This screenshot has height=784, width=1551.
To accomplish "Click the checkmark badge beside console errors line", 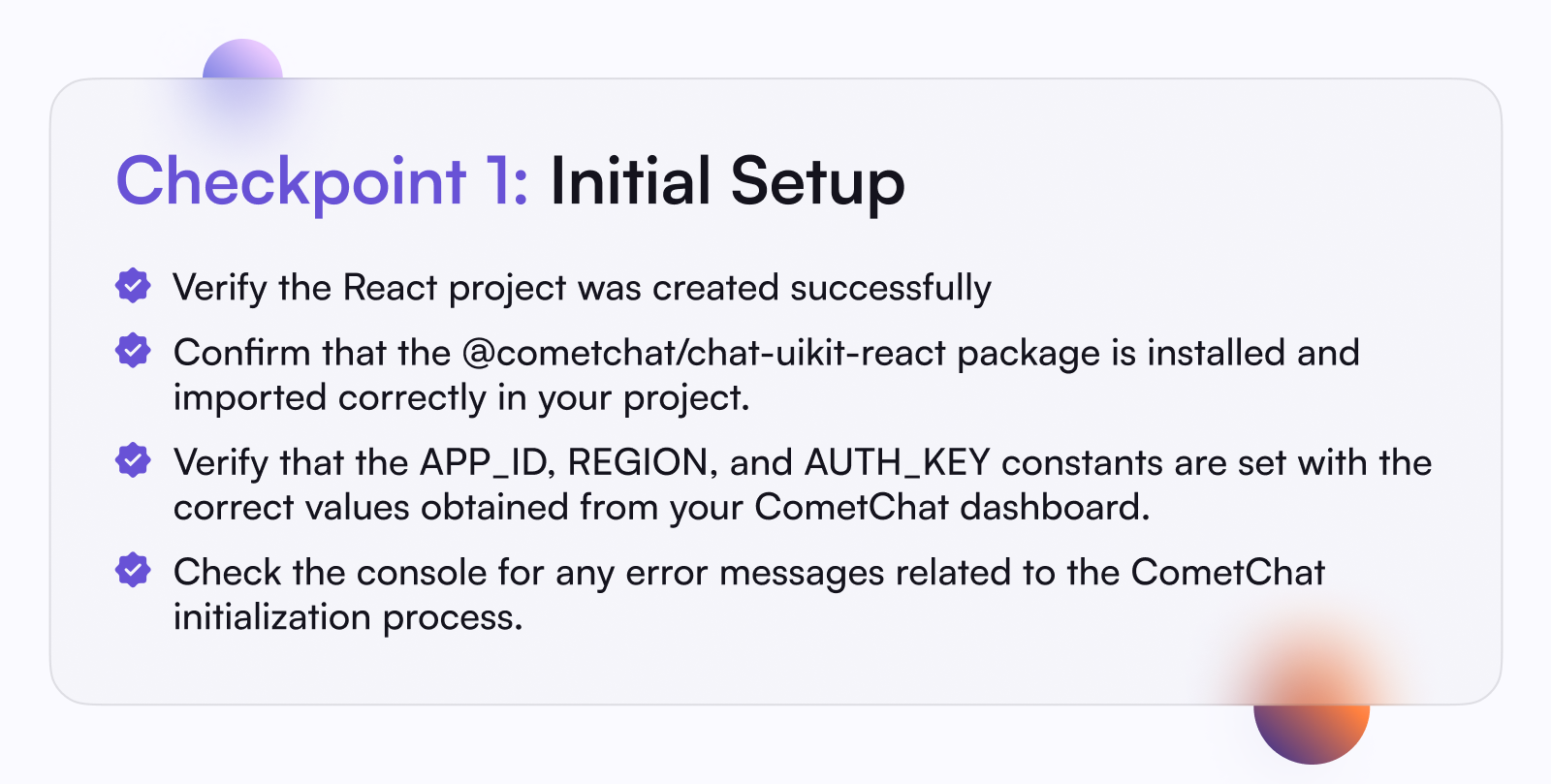I will tap(133, 570).
